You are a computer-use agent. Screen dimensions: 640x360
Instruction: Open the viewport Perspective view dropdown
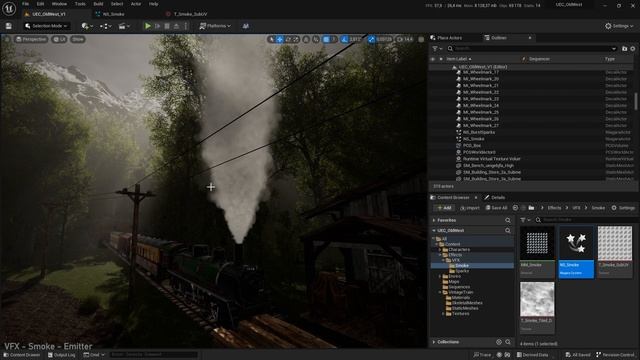(31, 39)
